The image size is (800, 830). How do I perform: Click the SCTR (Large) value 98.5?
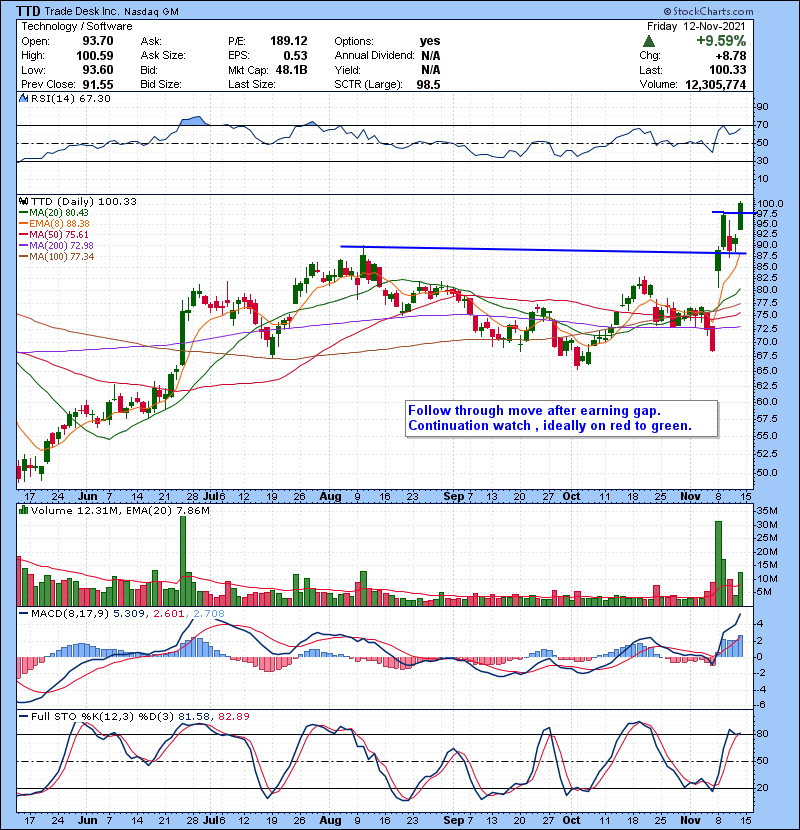coord(428,84)
